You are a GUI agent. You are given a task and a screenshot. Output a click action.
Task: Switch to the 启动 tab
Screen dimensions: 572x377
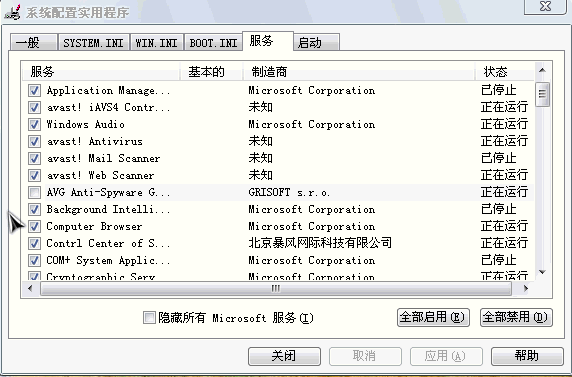pos(316,43)
